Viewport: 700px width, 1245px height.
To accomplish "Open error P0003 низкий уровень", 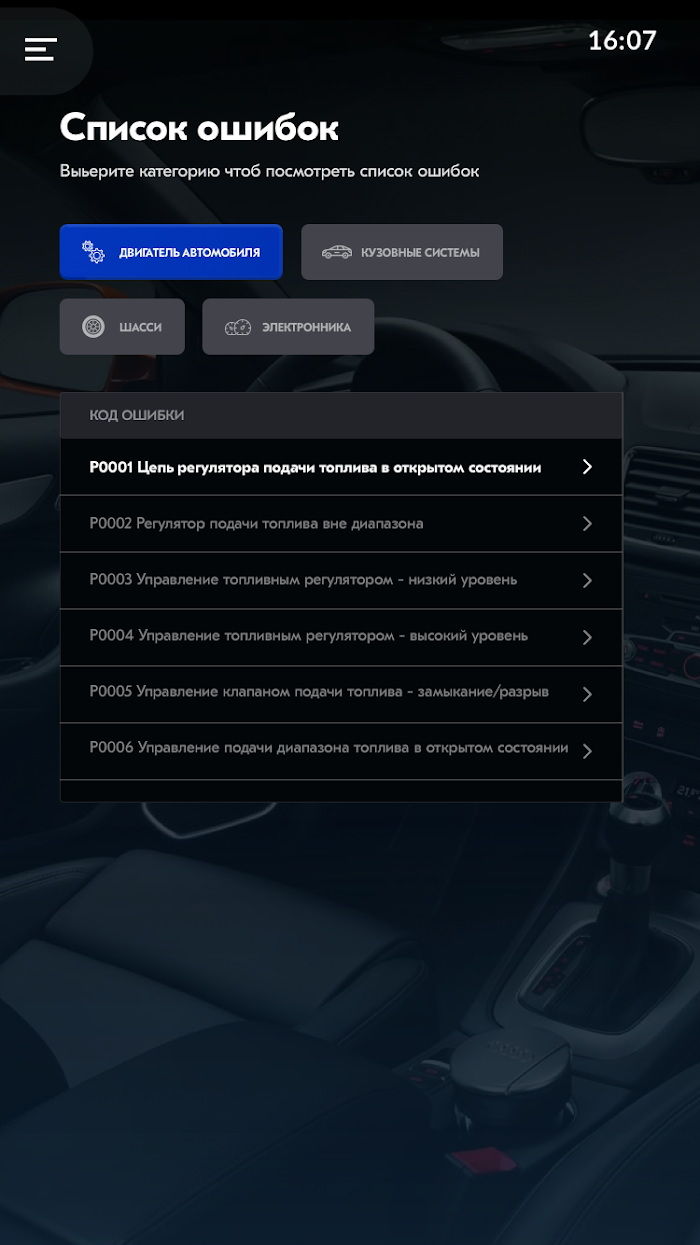I will pyautogui.click(x=341, y=580).
